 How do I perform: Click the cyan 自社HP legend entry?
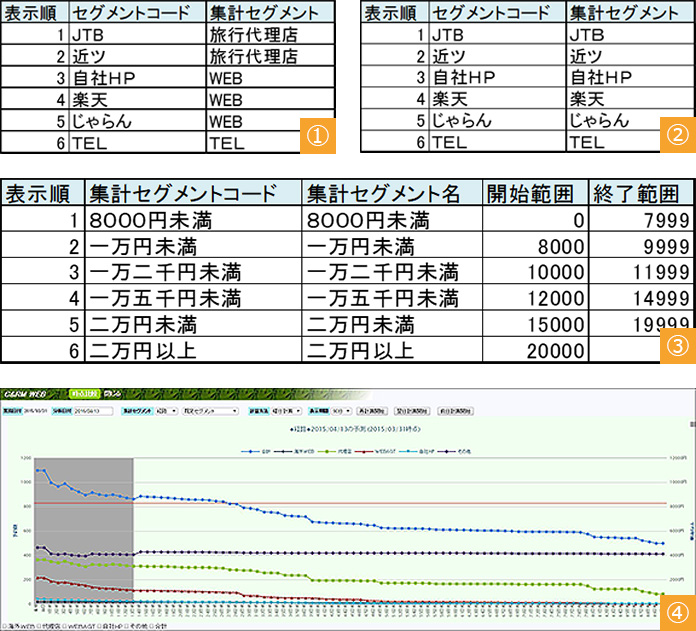tap(417, 451)
